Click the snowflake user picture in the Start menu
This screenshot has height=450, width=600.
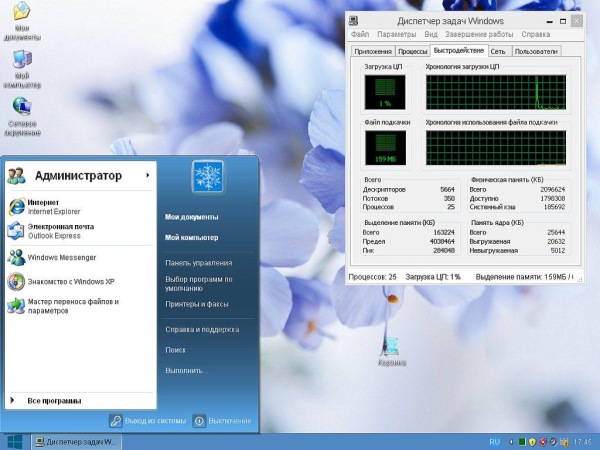coord(209,179)
